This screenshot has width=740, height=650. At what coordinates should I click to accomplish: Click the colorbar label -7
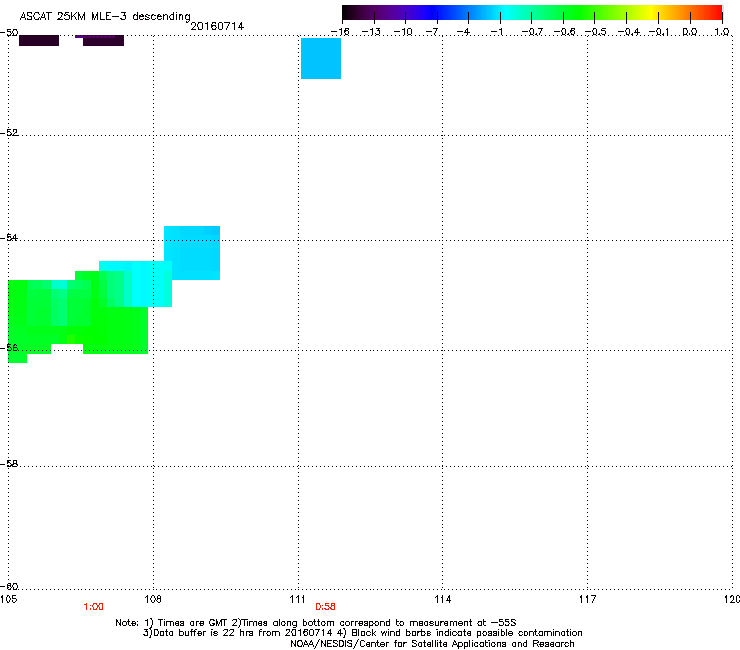click(x=431, y=32)
